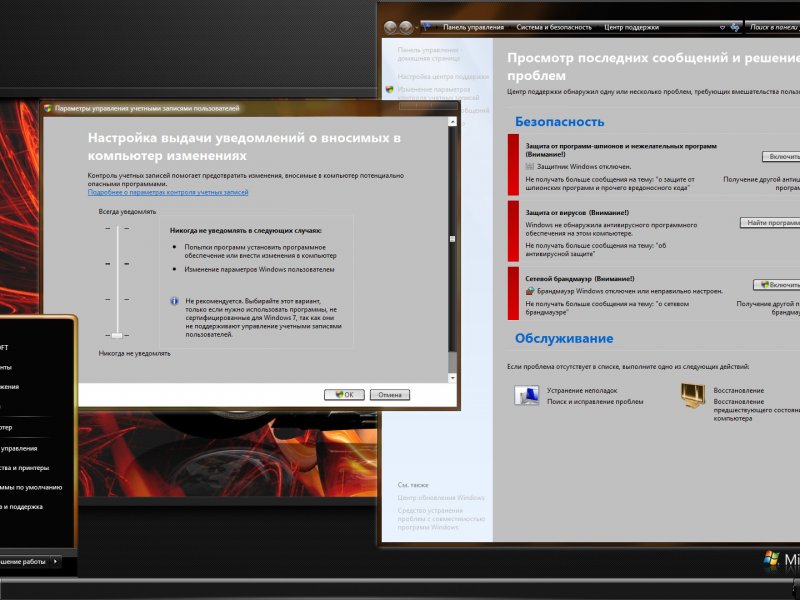Click UAC dialog scrollbar down arrow
Screen dimensions: 800x600
[452, 378]
